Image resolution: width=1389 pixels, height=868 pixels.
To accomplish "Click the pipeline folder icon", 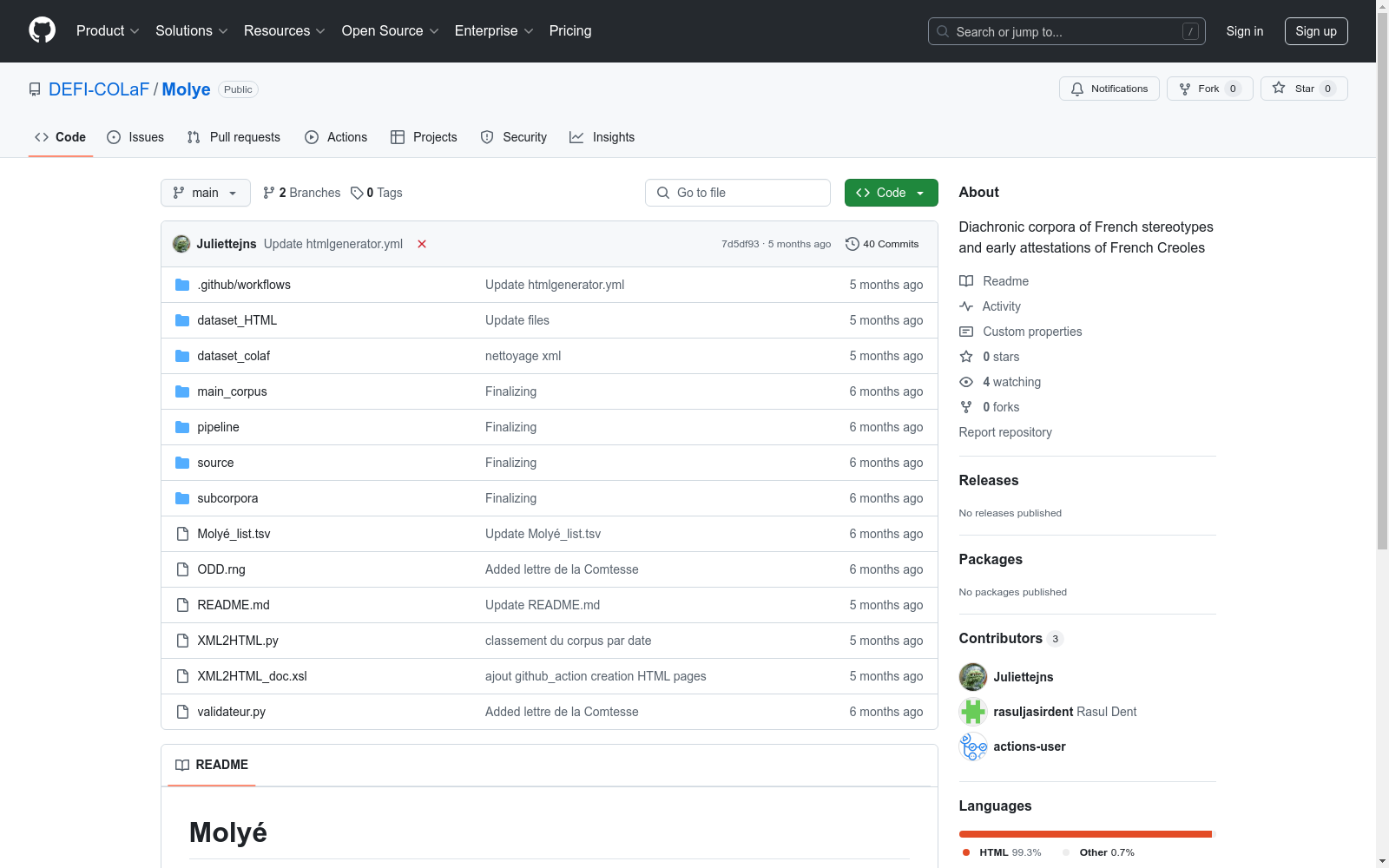I will 182,427.
